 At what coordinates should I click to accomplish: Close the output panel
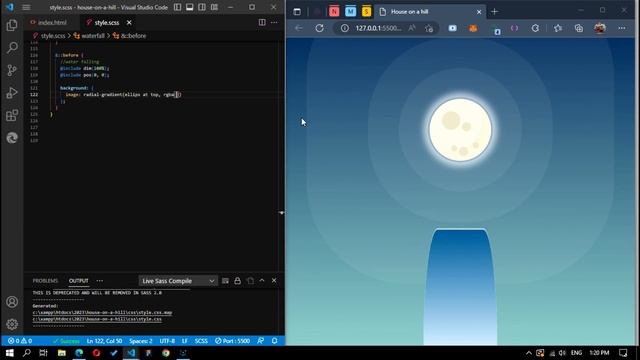tap(274, 281)
